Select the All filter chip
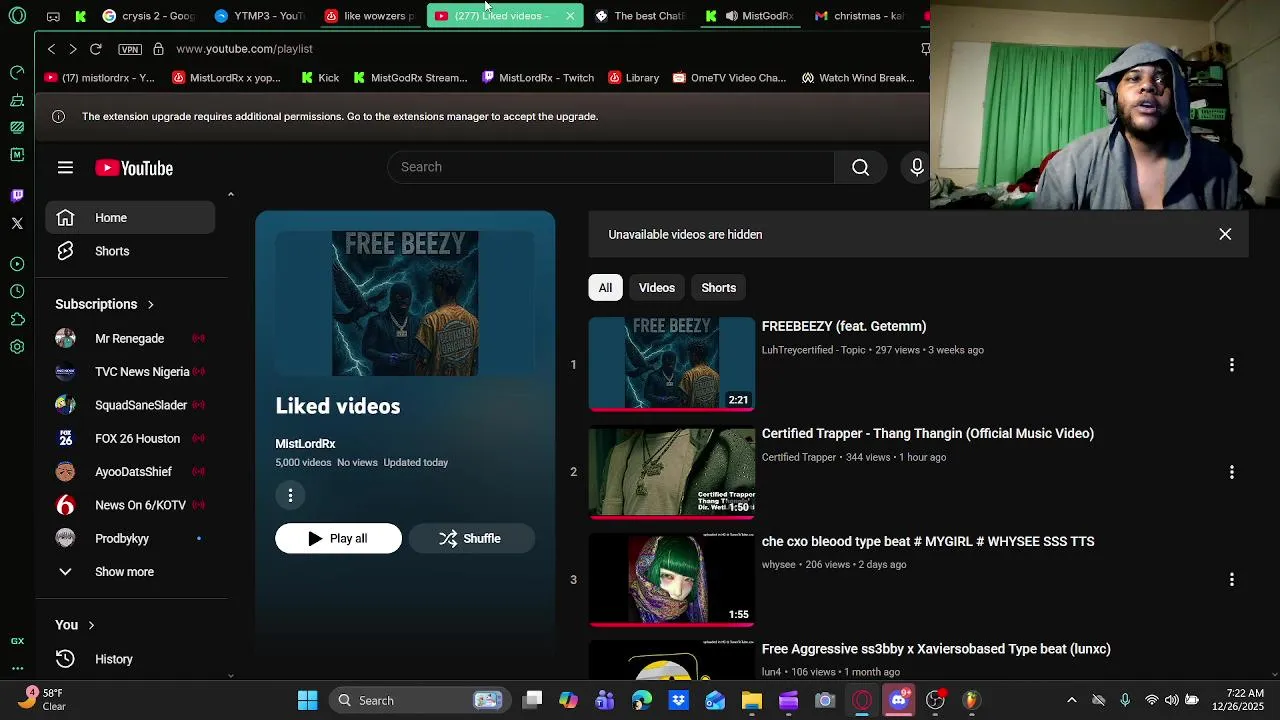This screenshot has width=1280, height=720. coord(605,288)
